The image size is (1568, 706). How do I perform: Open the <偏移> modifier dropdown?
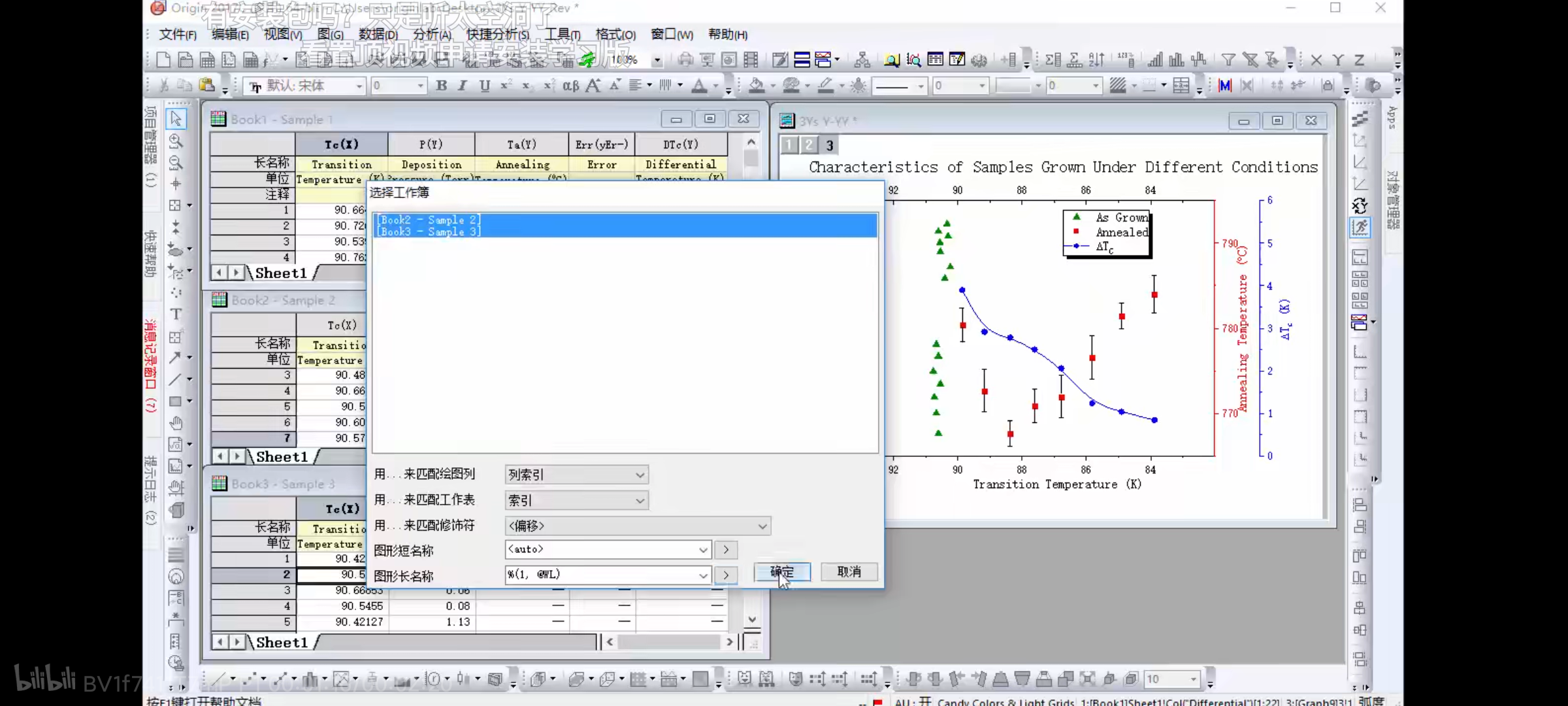[x=638, y=526]
